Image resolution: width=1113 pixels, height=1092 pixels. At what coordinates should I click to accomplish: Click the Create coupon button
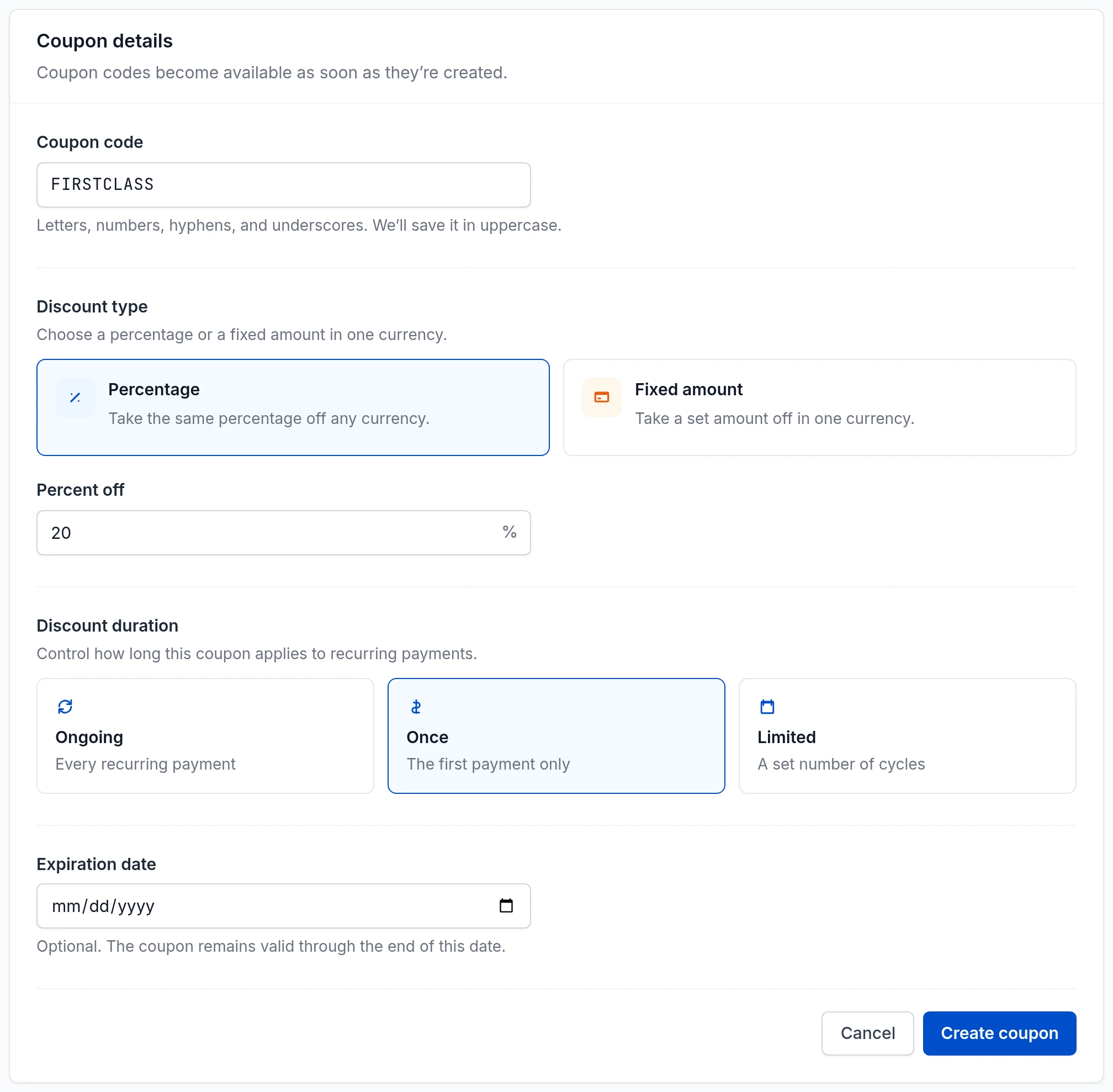coord(999,1033)
